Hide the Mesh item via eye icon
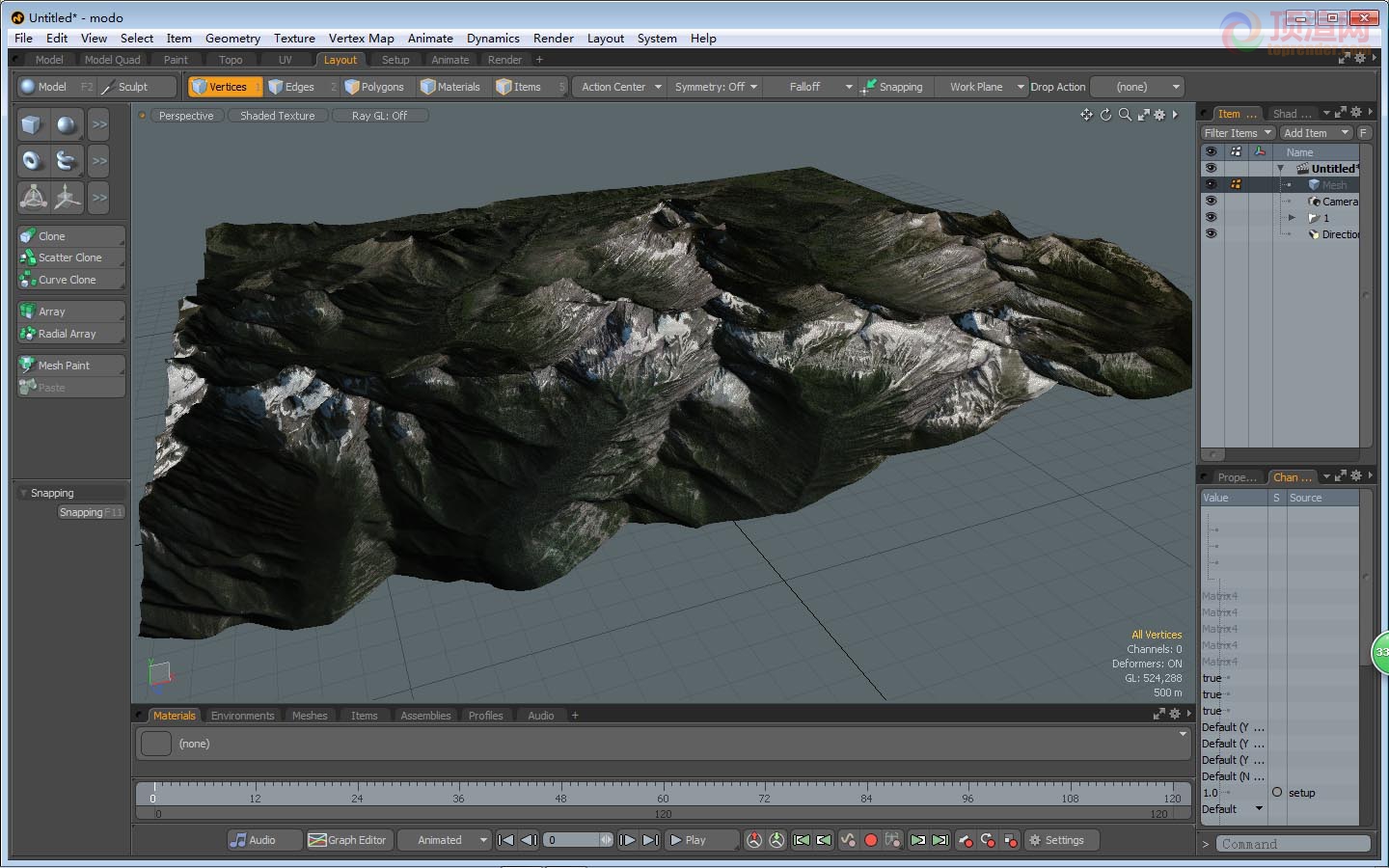The width and height of the screenshot is (1389, 868). (1211, 184)
